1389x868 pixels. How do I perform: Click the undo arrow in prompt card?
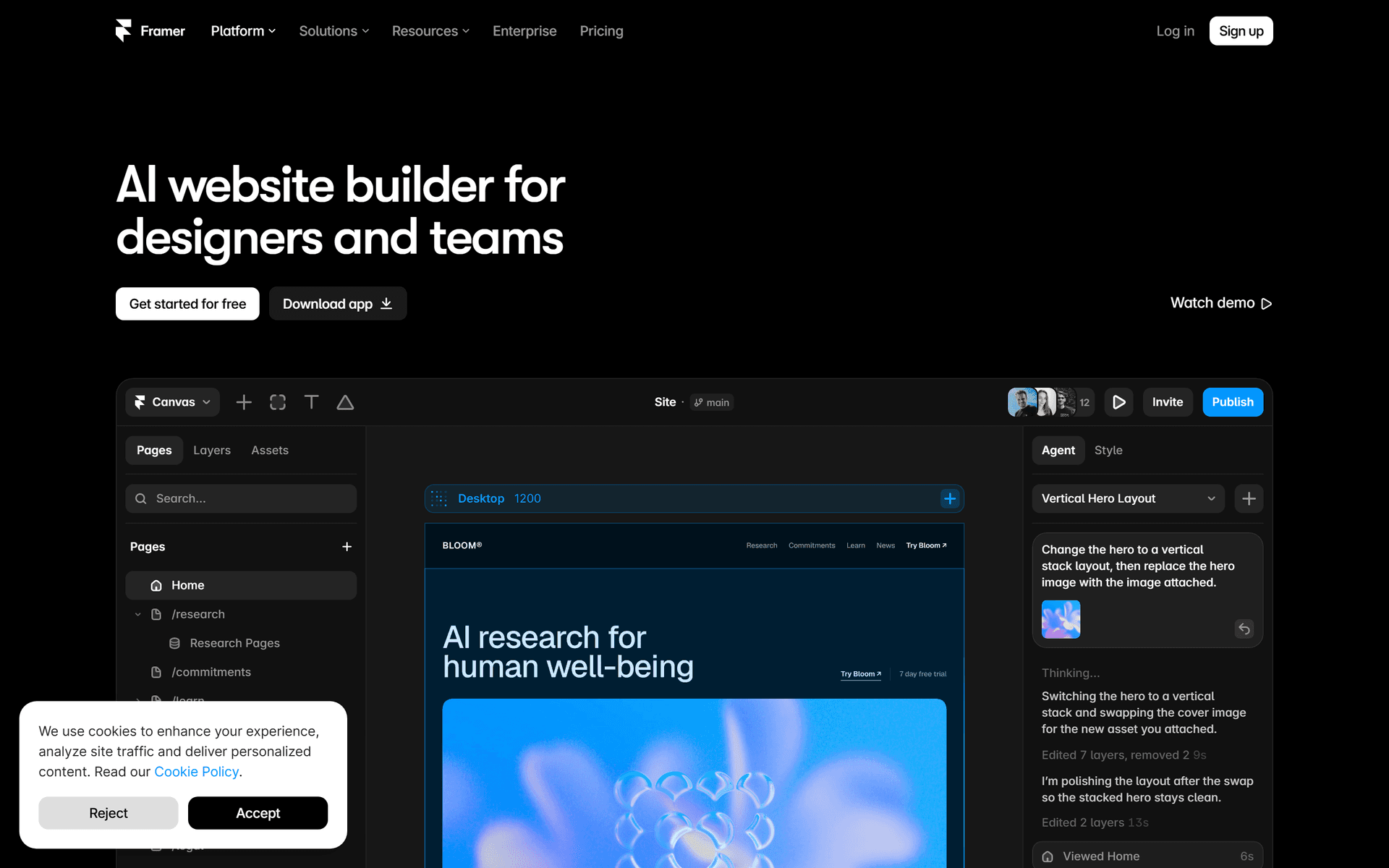(1244, 629)
